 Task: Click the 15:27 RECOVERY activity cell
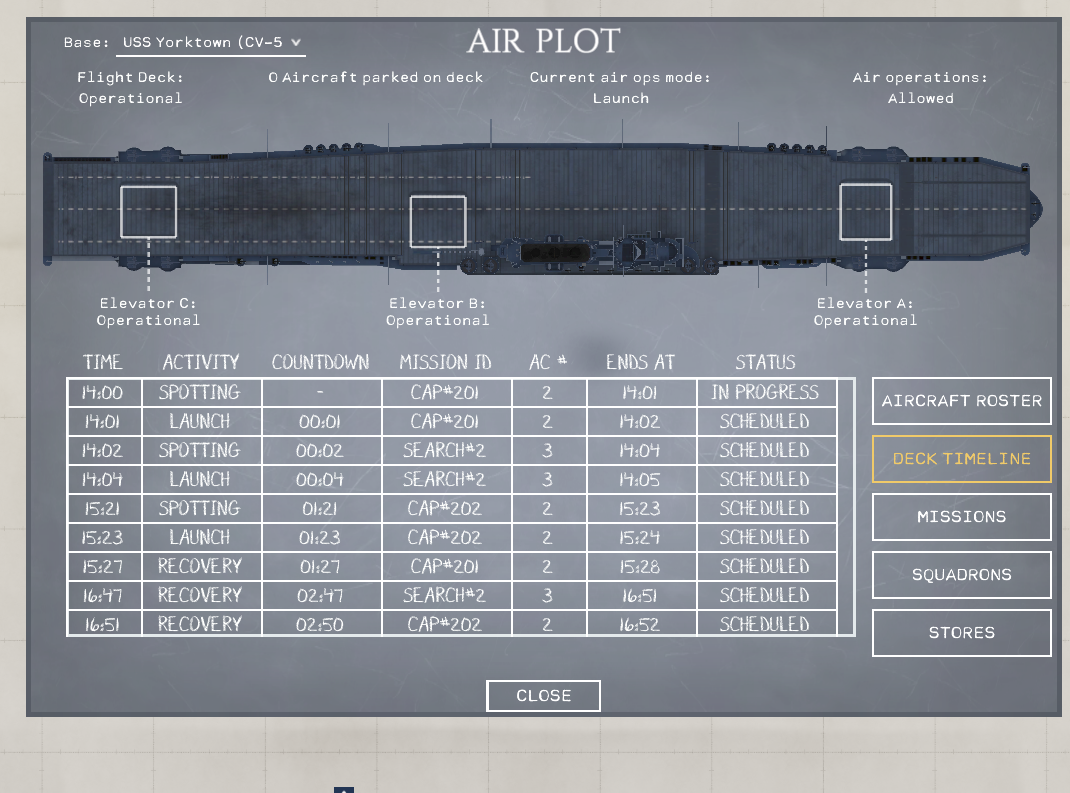tap(201, 566)
